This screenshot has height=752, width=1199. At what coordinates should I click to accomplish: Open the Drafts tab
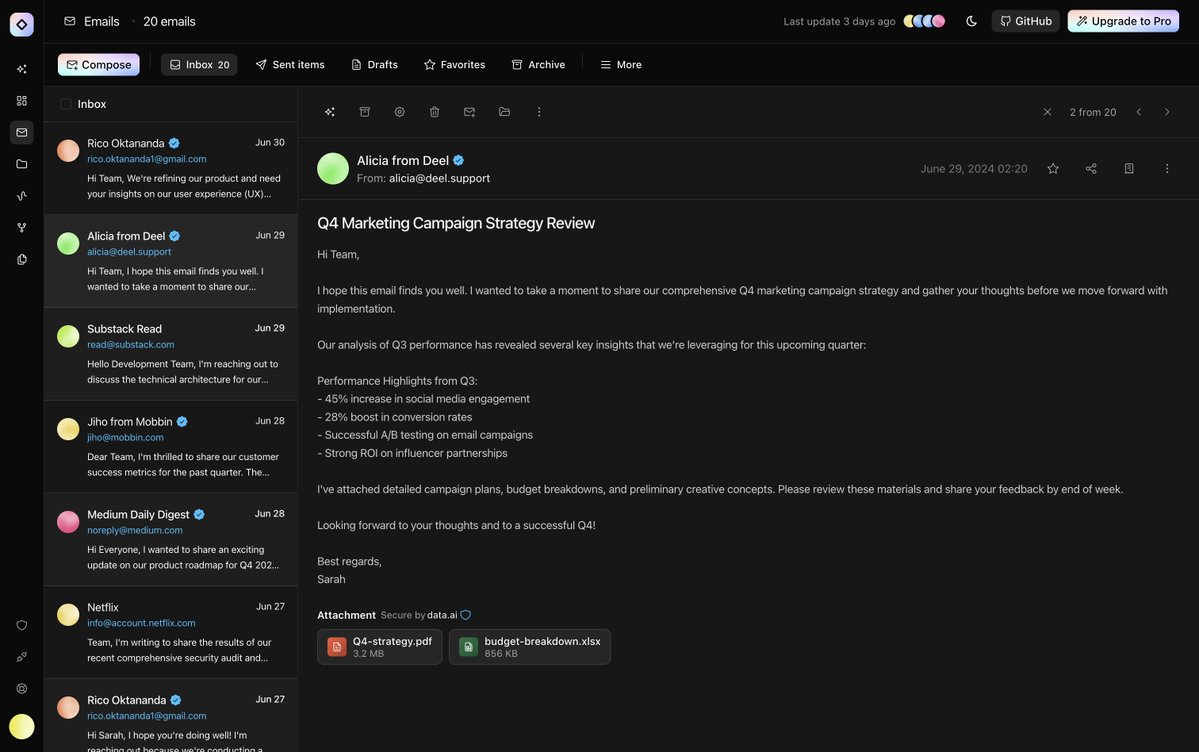click(x=375, y=64)
